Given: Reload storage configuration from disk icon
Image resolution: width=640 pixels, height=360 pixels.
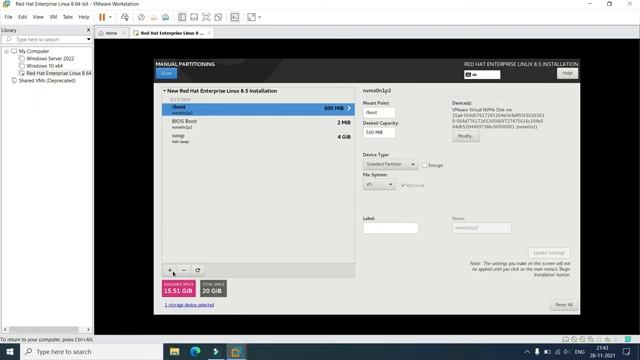Looking at the screenshot, I should tap(198, 270).
